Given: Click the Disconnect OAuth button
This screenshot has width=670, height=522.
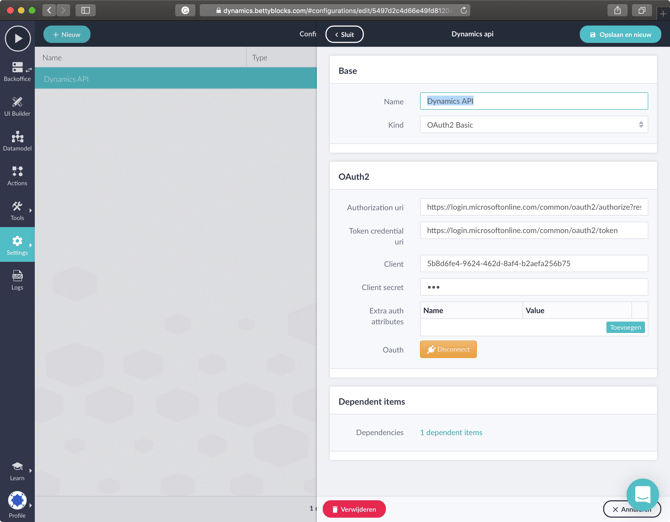Looking at the screenshot, I should (x=448, y=349).
